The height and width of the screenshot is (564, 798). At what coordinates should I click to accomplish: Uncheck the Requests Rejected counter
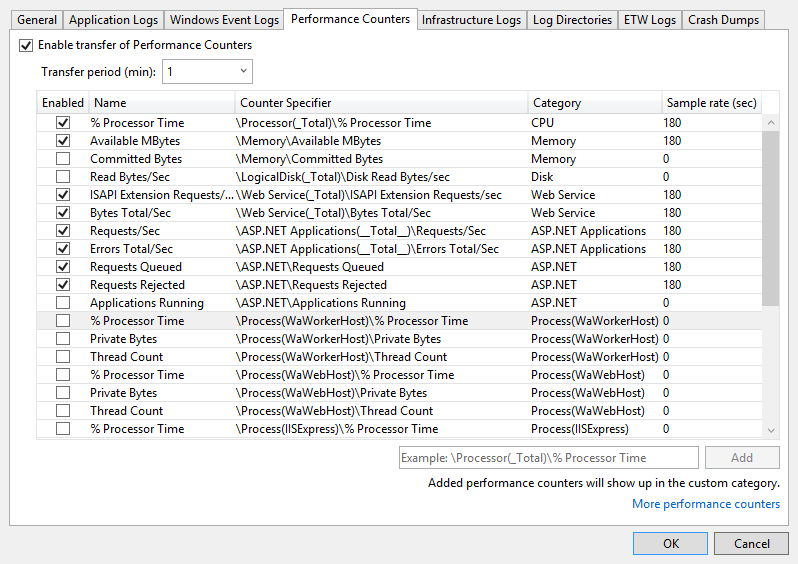coord(63,285)
